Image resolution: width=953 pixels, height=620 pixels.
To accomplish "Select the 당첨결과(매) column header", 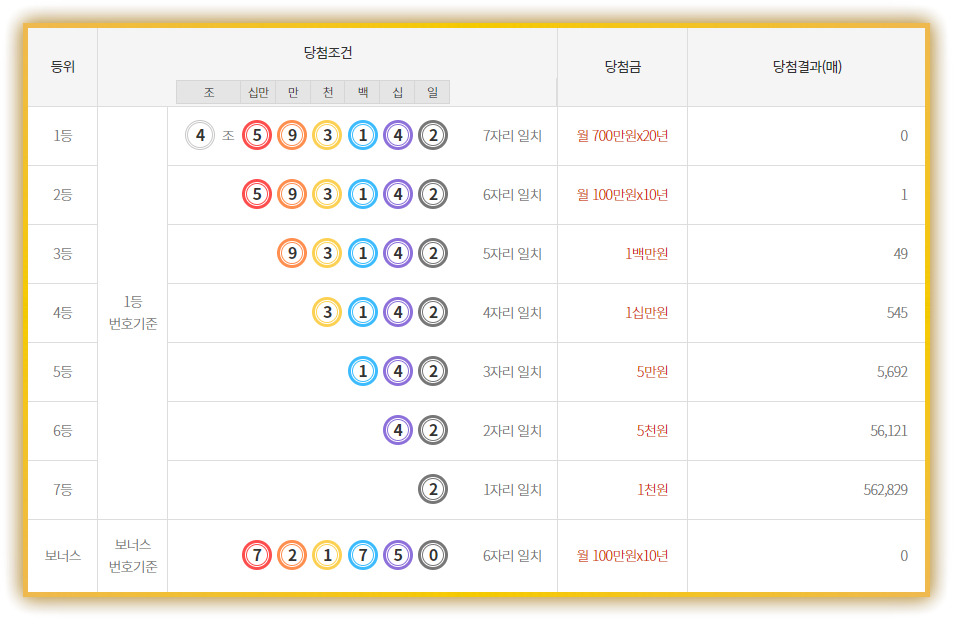I will coord(807,67).
